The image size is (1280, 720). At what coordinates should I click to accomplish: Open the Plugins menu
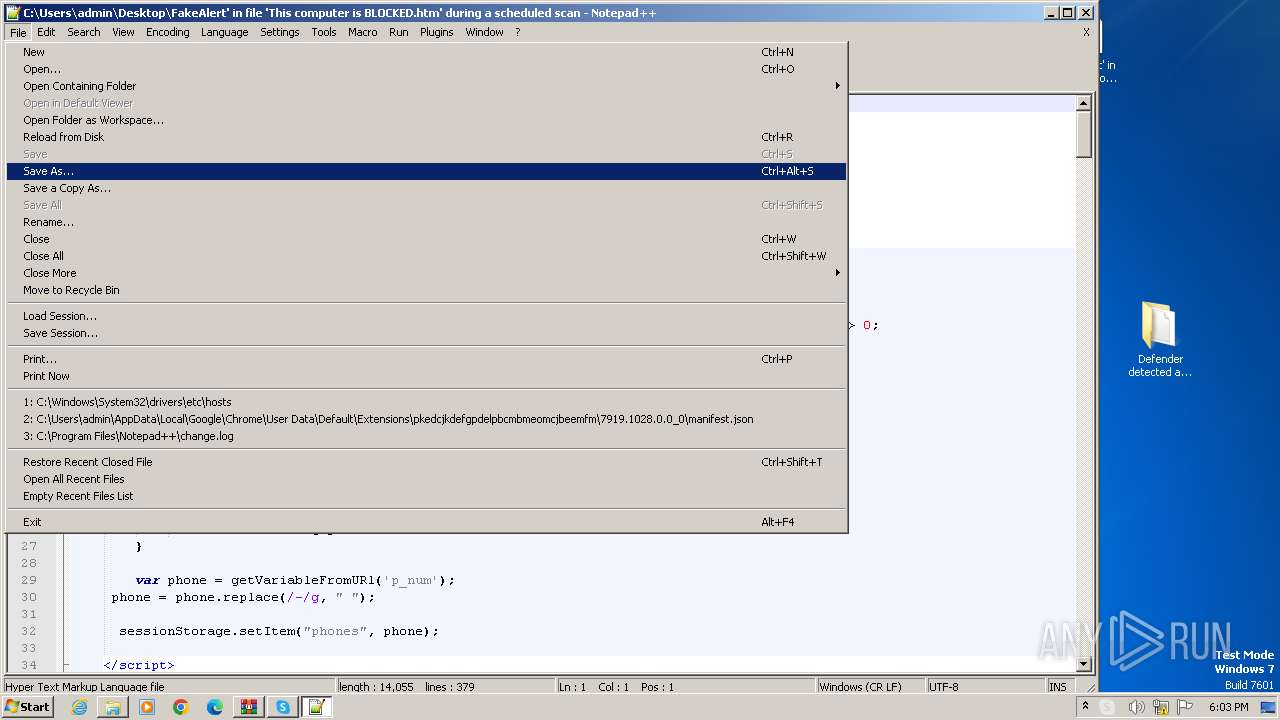coord(436,32)
